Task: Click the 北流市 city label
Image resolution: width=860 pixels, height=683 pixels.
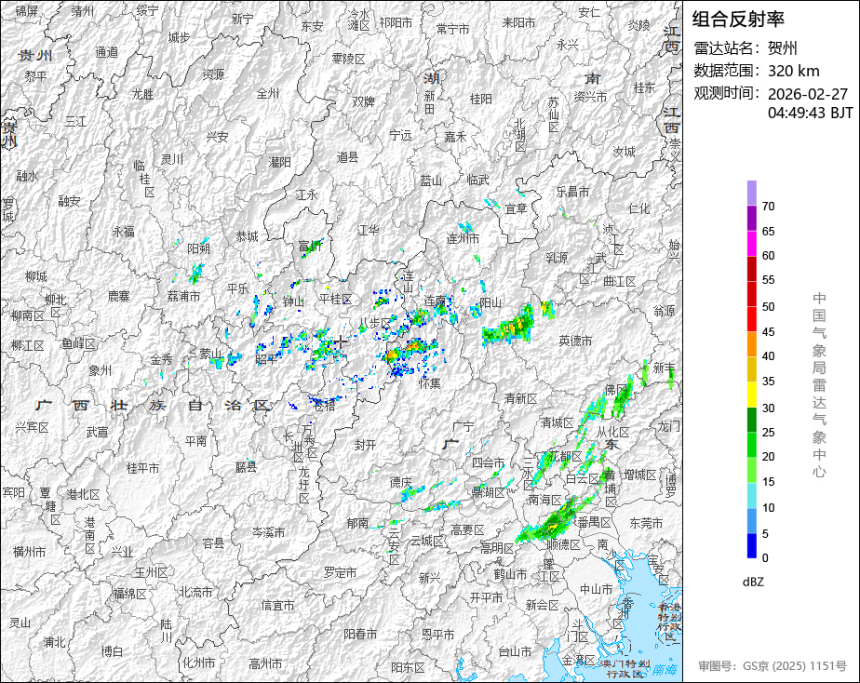Action: [x=196, y=592]
